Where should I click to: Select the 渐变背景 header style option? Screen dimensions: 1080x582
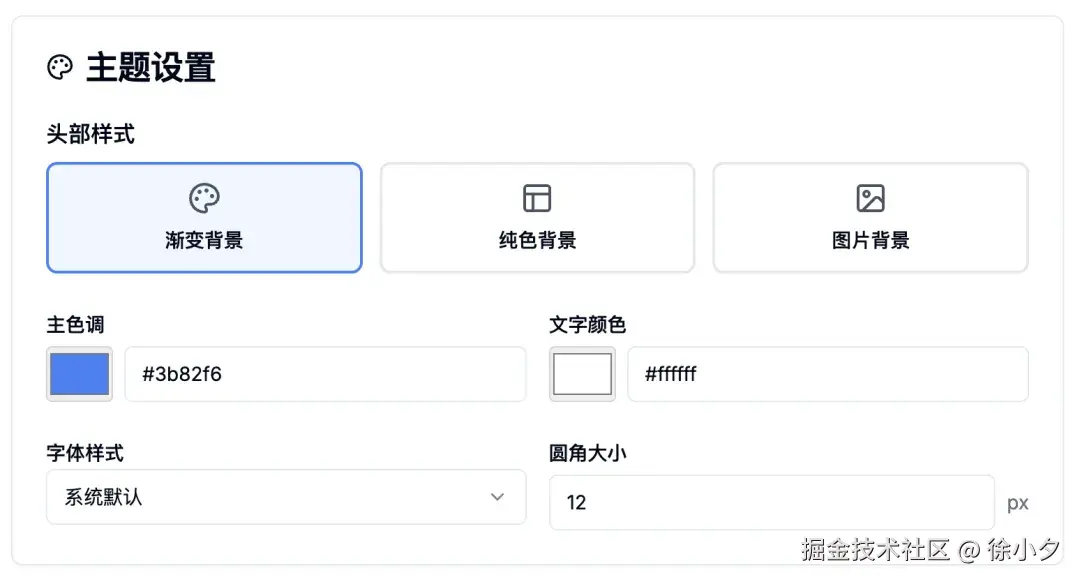click(203, 217)
